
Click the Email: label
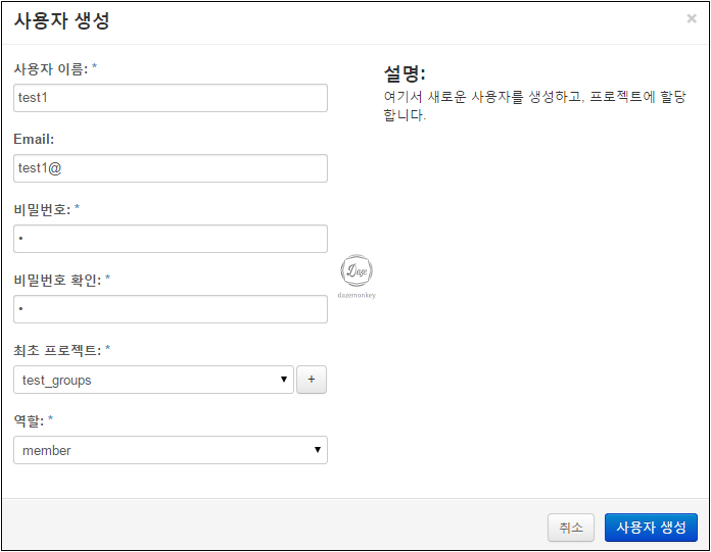pos(34,139)
